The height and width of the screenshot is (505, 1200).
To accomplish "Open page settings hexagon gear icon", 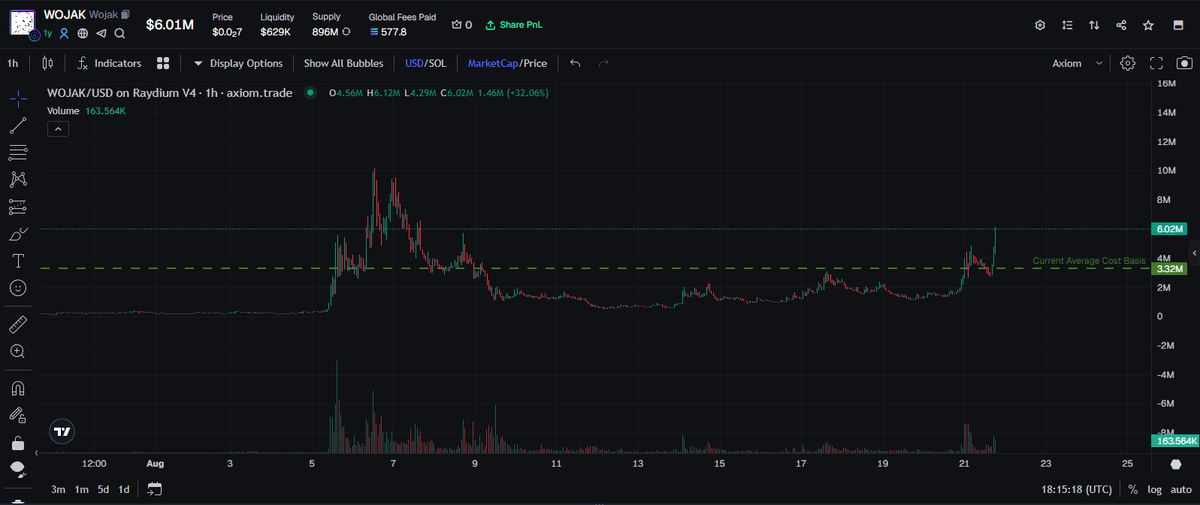I will [x=1040, y=25].
